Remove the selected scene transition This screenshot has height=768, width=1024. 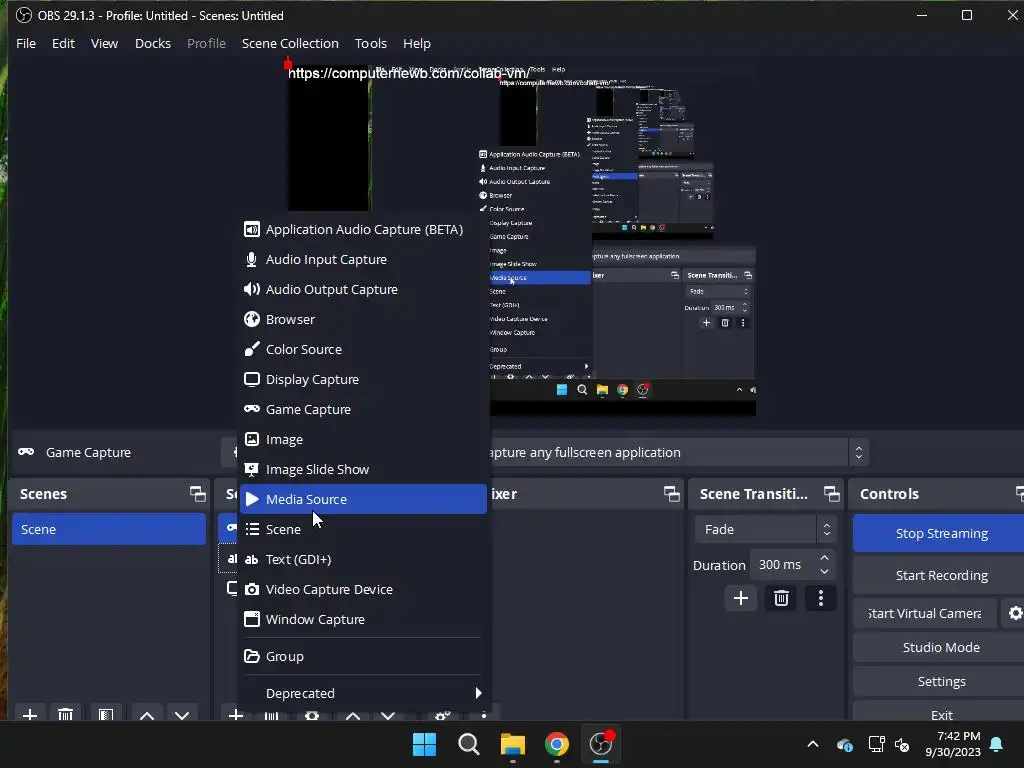coord(781,598)
